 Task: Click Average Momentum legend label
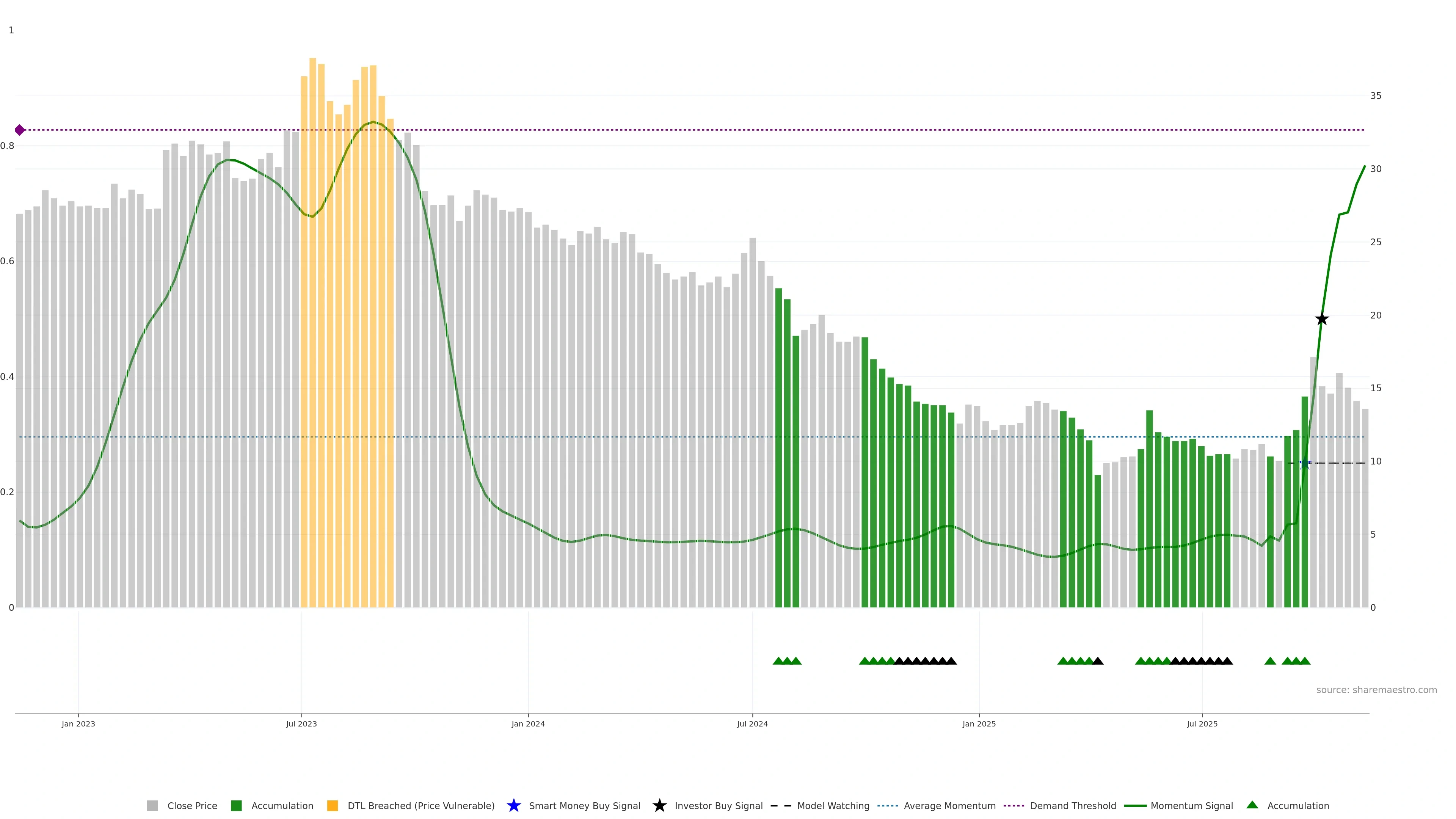click(x=949, y=805)
